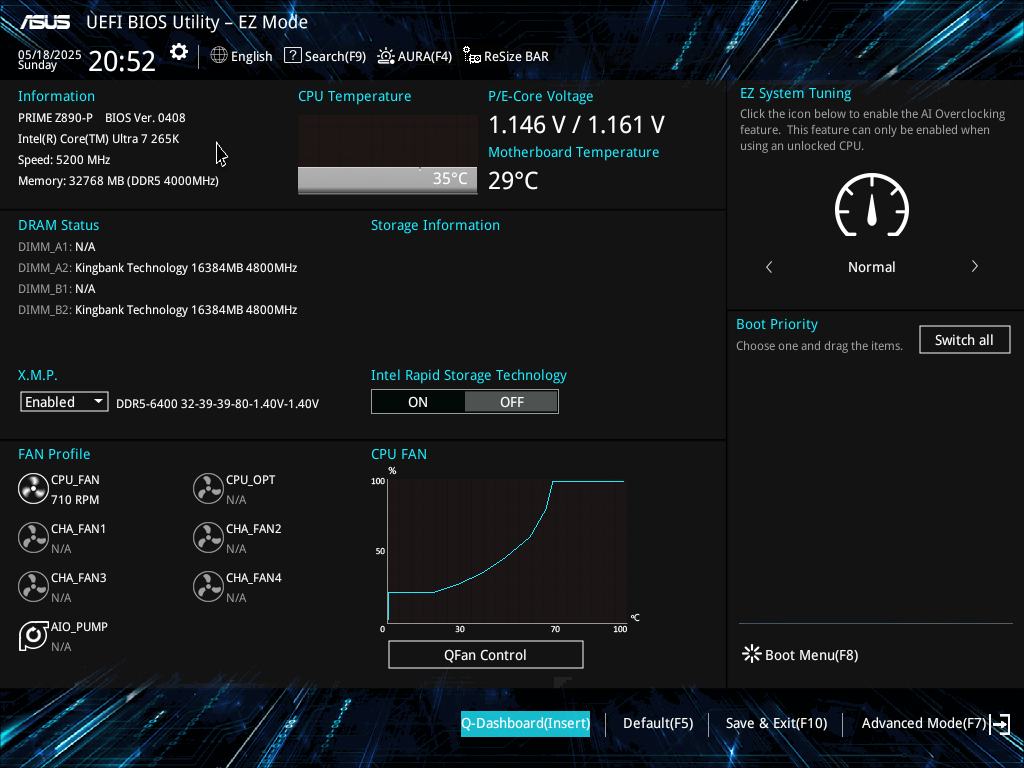This screenshot has width=1024, height=768.
Task: Turn Intel Rapid Storage Technology ON
Action: [x=418, y=402]
